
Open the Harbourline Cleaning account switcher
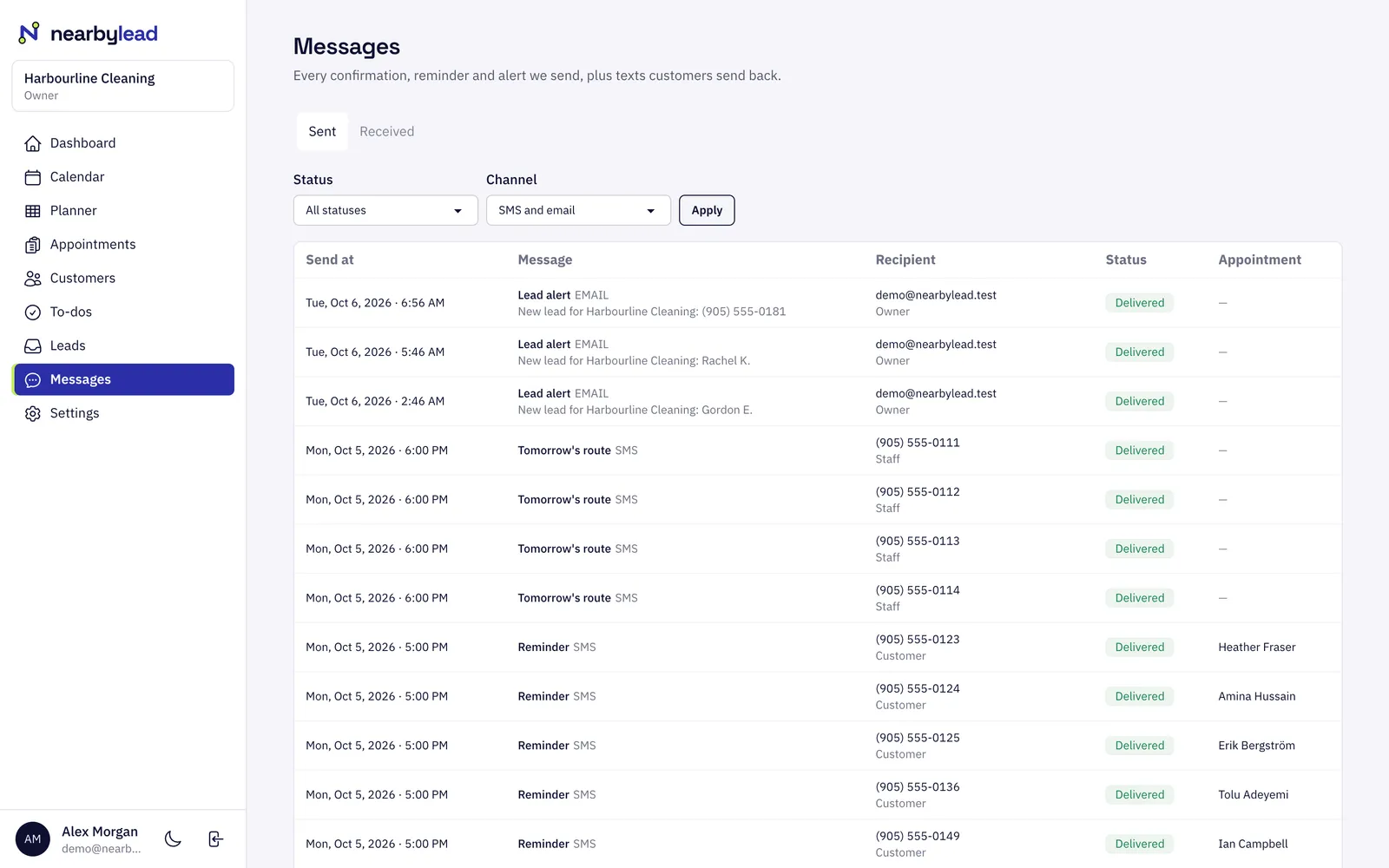tap(123, 86)
